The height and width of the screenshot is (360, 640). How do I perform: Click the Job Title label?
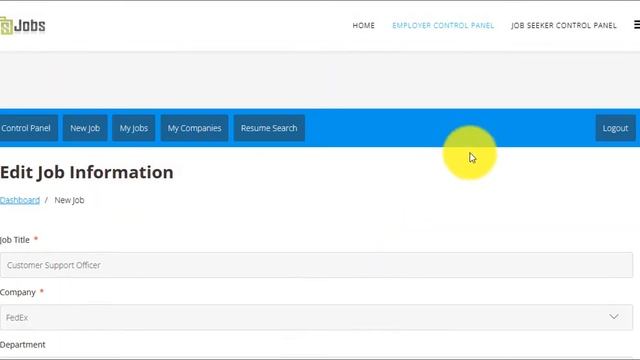[15, 240]
